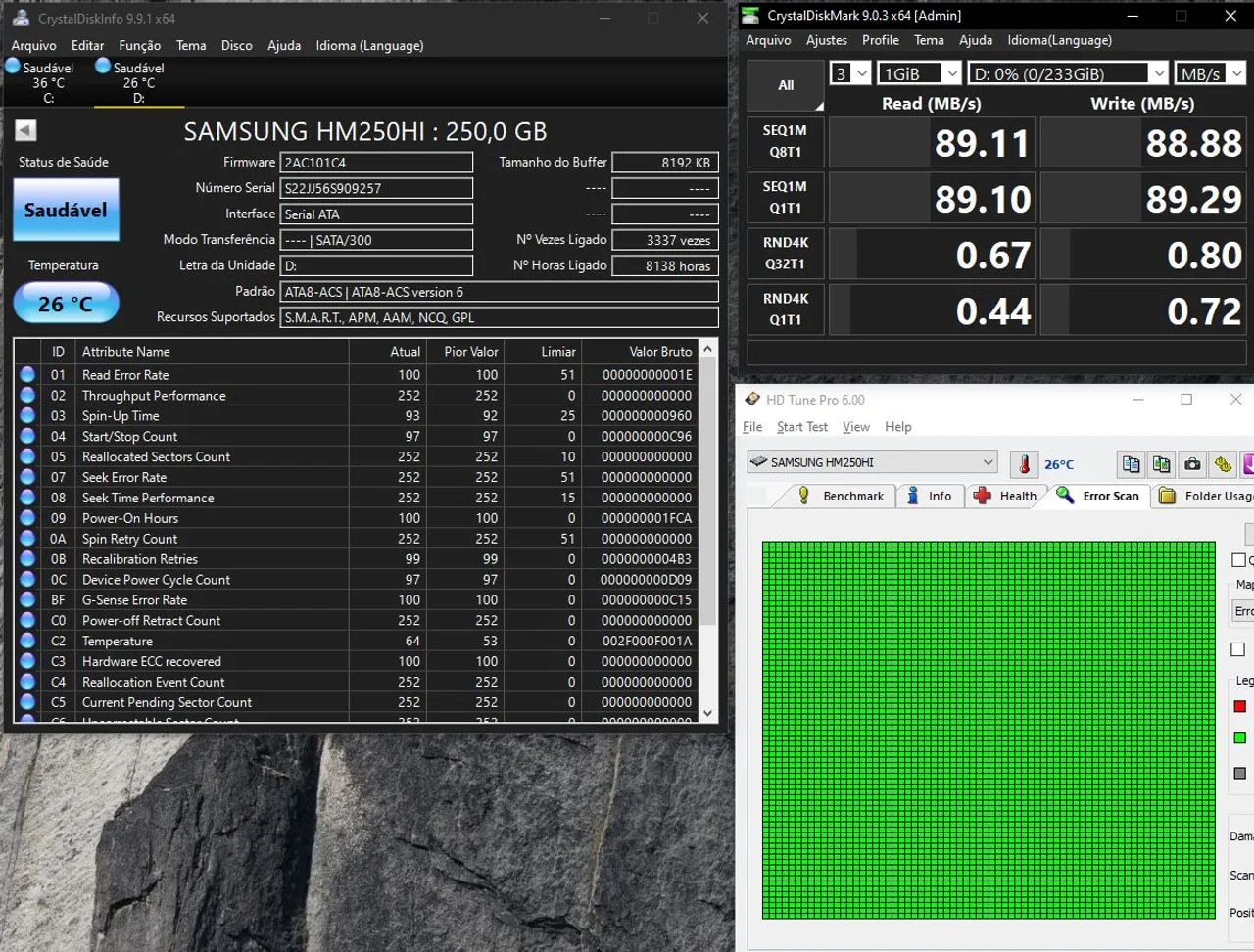Click the All button in CrystalDiskMark

(x=786, y=85)
